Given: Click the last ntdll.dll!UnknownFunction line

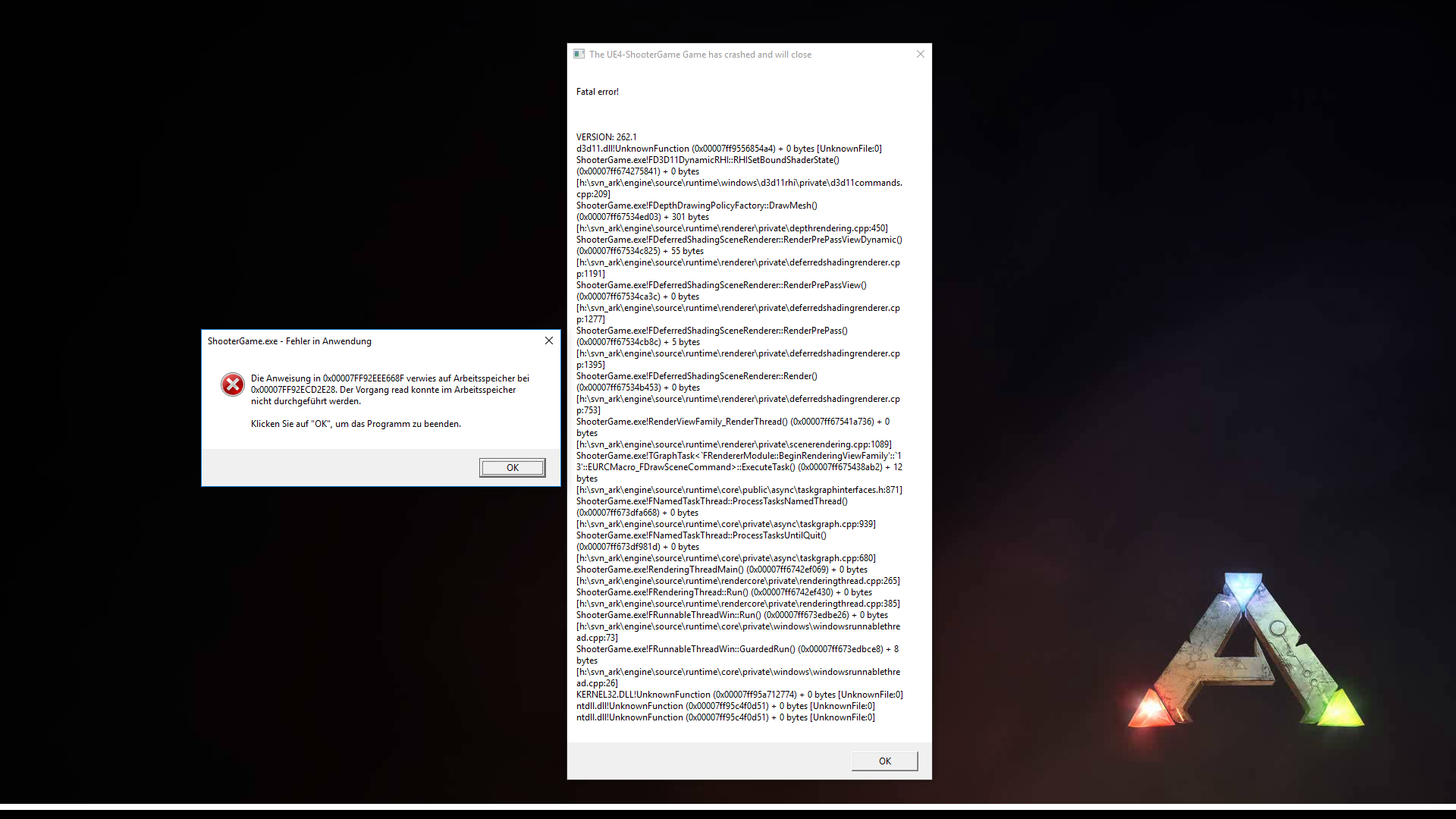Looking at the screenshot, I should (725, 717).
